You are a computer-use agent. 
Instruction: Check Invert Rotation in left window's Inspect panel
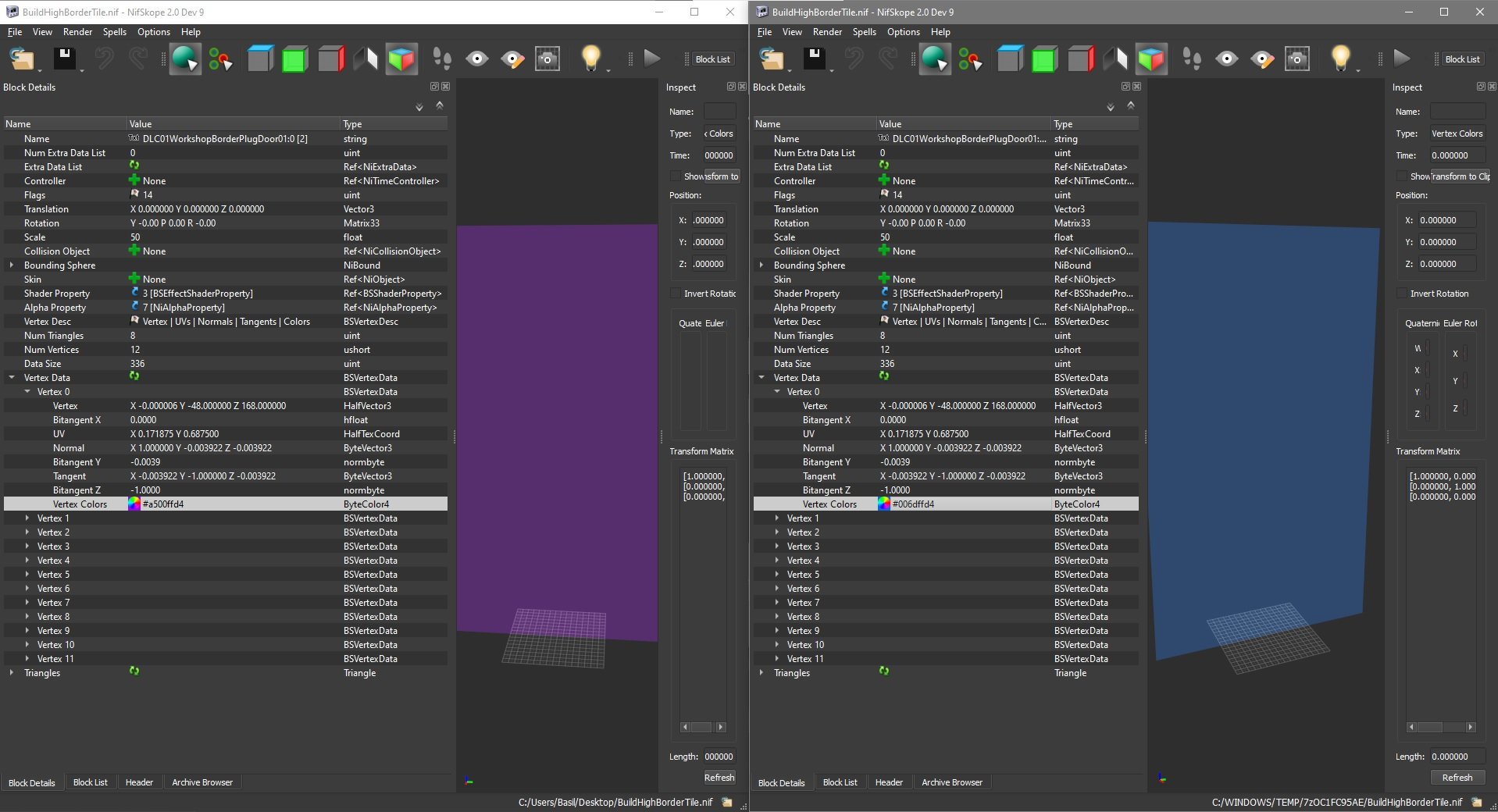pyautogui.click(x=676, y=294)
